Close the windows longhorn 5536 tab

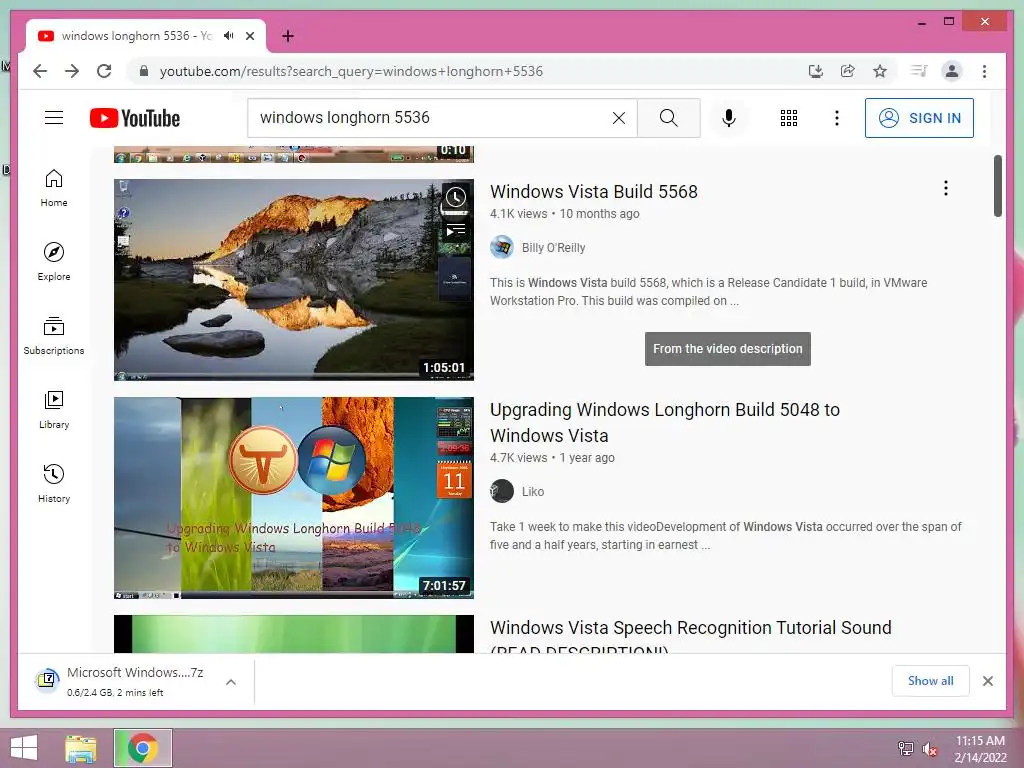click(250, 36)
